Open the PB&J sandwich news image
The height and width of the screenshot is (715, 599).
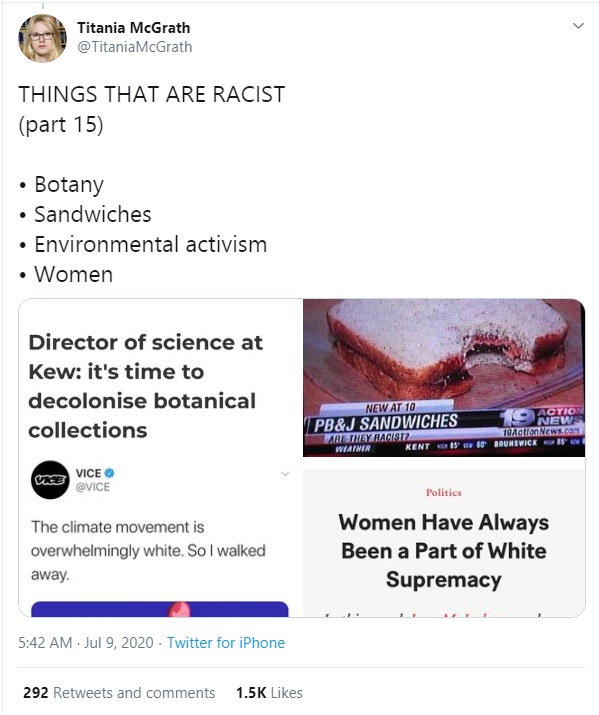[x=444, y=378]
